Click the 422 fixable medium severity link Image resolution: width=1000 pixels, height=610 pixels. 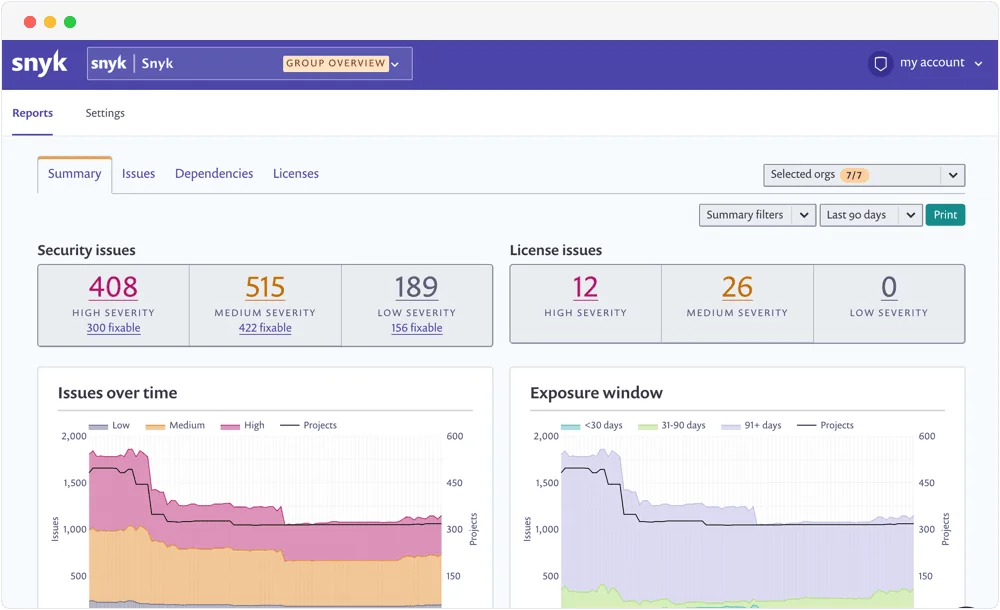click(265, 327)
